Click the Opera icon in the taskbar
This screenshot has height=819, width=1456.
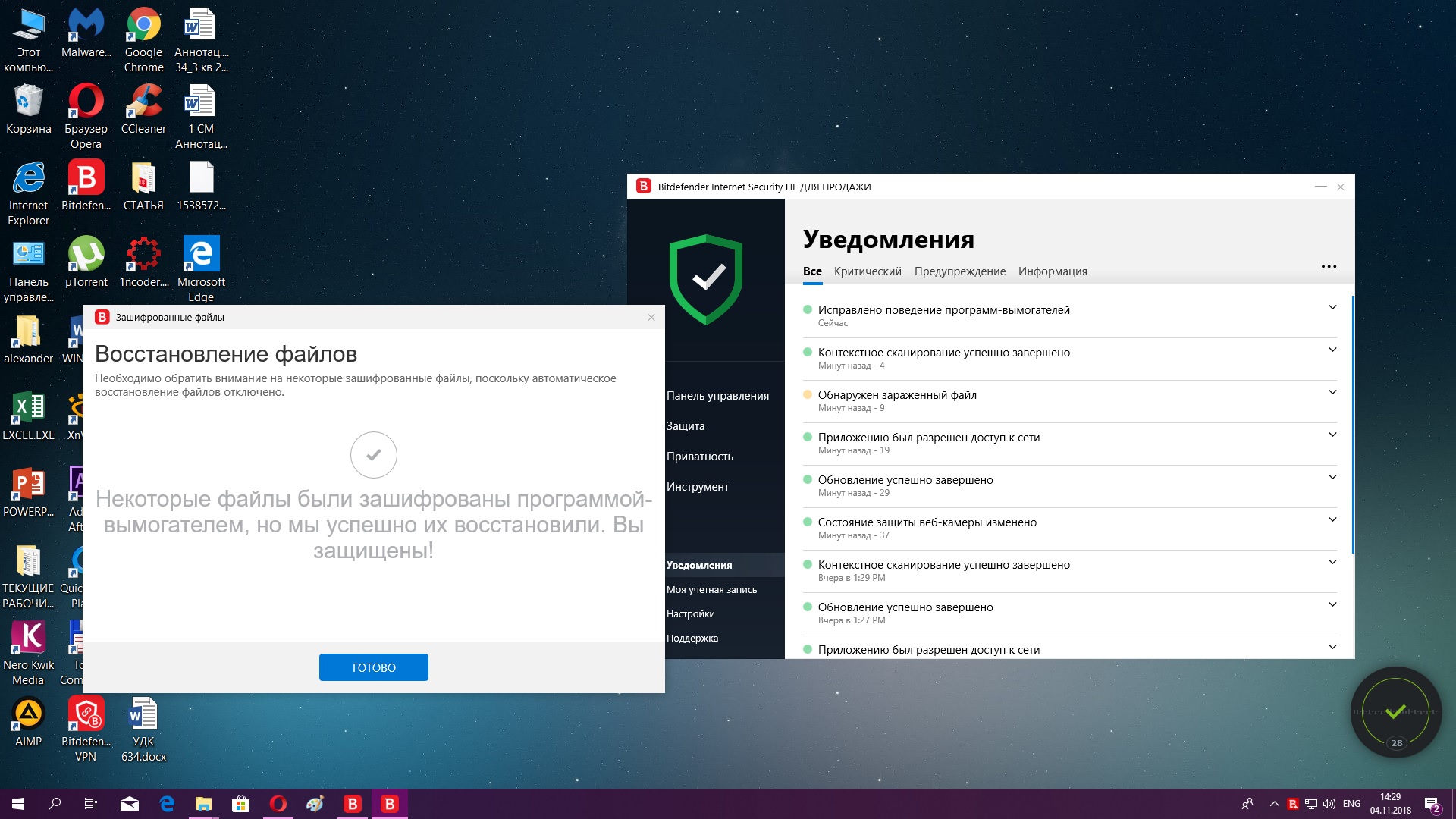tap(278, 804)
